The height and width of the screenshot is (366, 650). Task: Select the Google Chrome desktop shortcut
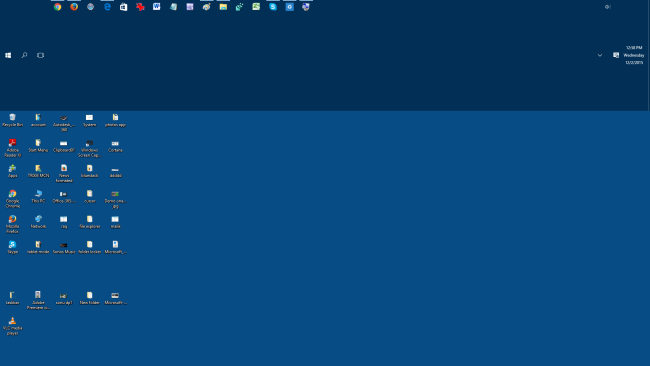tap(12, 199)
